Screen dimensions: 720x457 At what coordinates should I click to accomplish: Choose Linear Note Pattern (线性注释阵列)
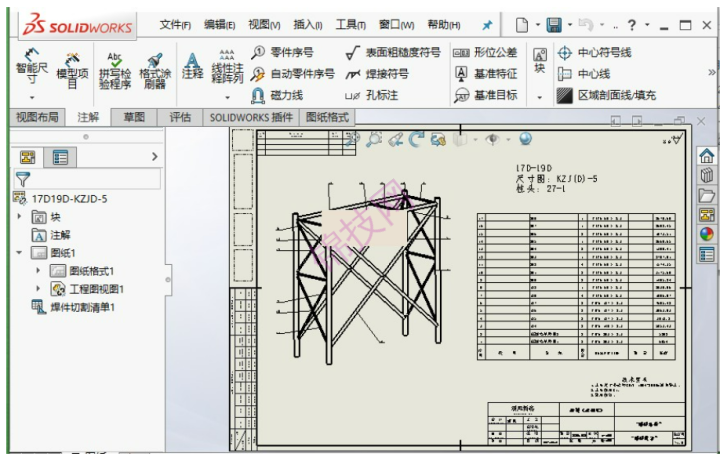click(x=227, y=66)
